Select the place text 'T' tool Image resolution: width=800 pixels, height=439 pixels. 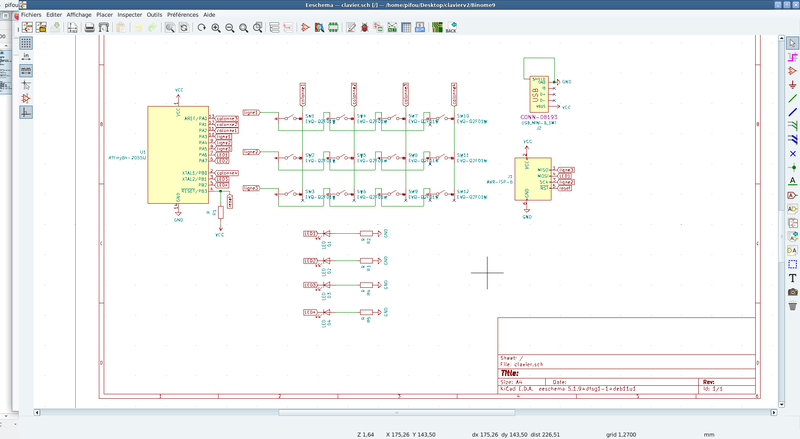(792, 277)
